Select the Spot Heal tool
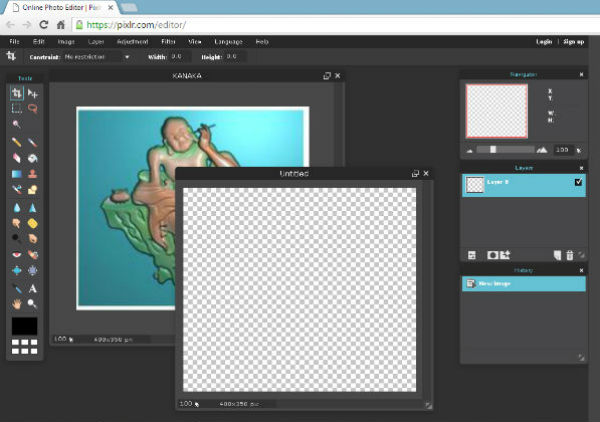600x422 pixels. click(x=33, y=254)
